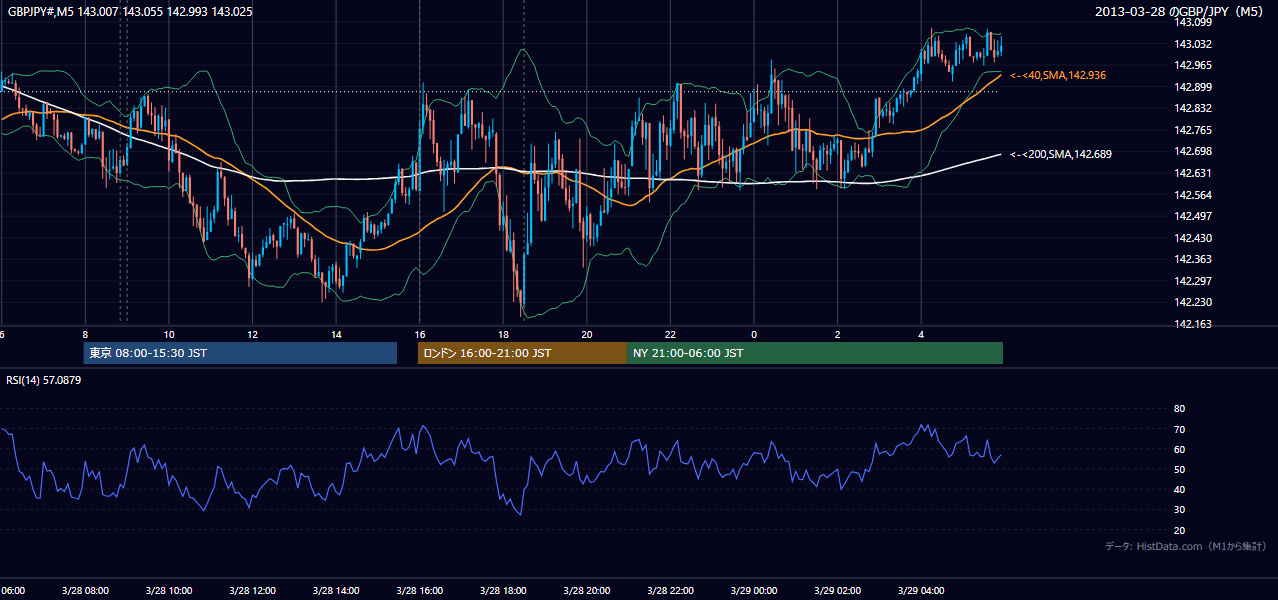Viewport: 1278px width, 600px height.
Task: Click price axis value 142.698
Action: pyautogui.click(x=1193, y=151)
